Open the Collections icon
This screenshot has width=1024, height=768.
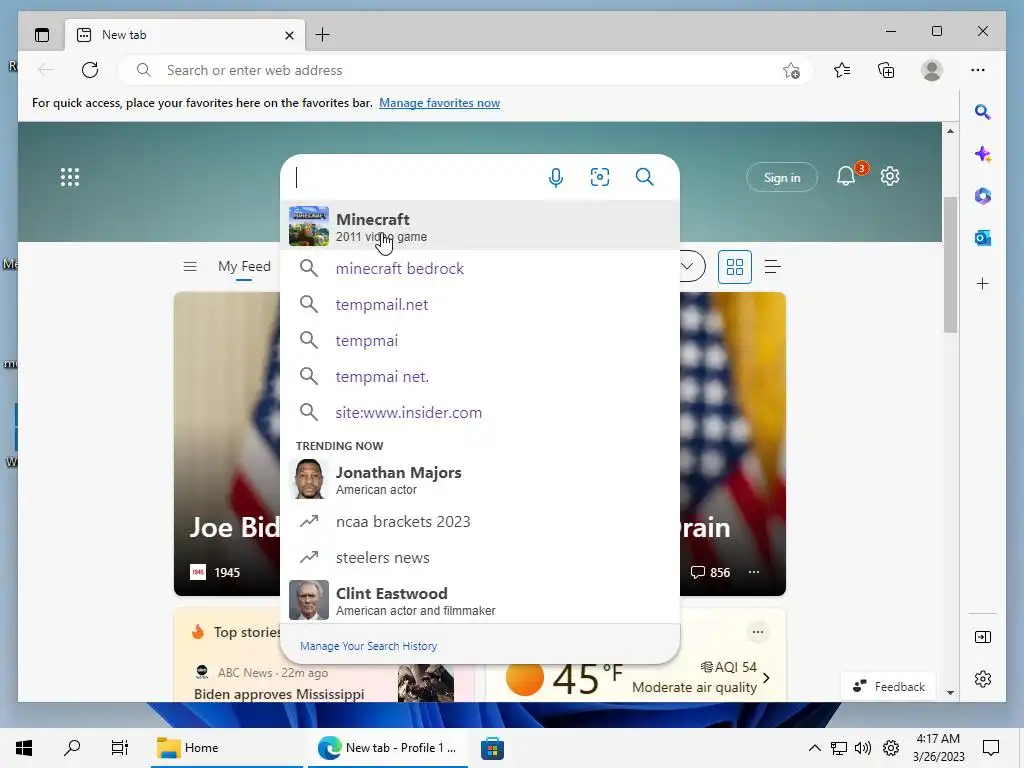tap(886, 70)
